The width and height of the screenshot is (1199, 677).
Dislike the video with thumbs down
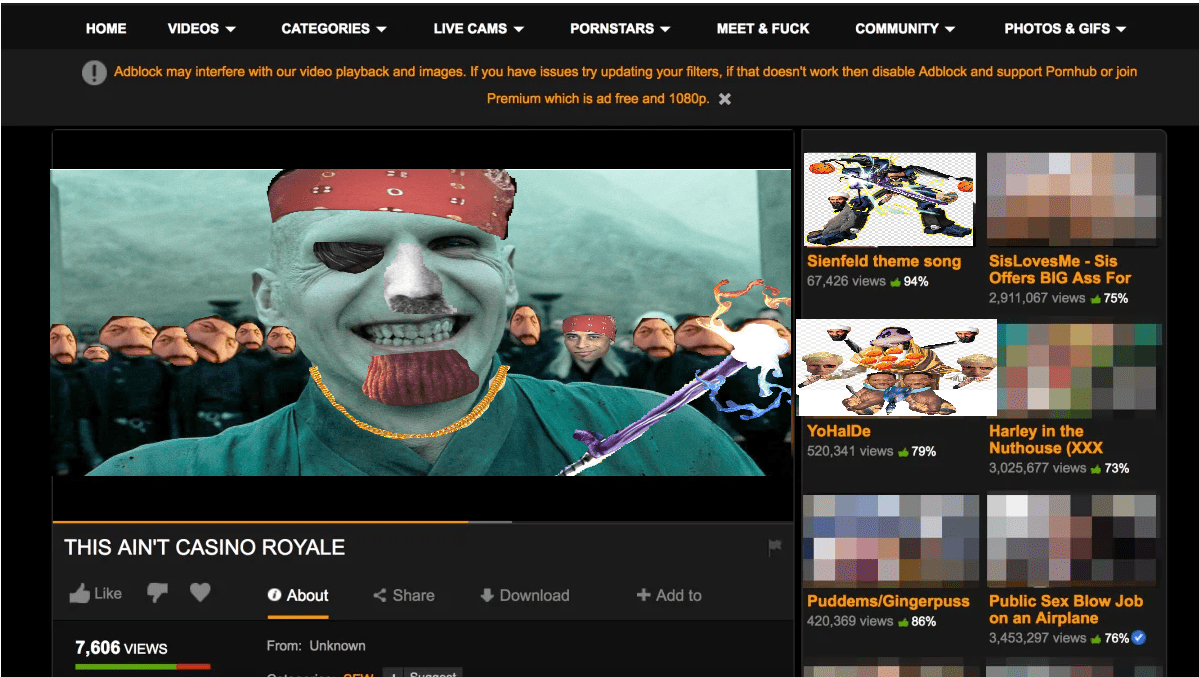click(x=157, y=593)
